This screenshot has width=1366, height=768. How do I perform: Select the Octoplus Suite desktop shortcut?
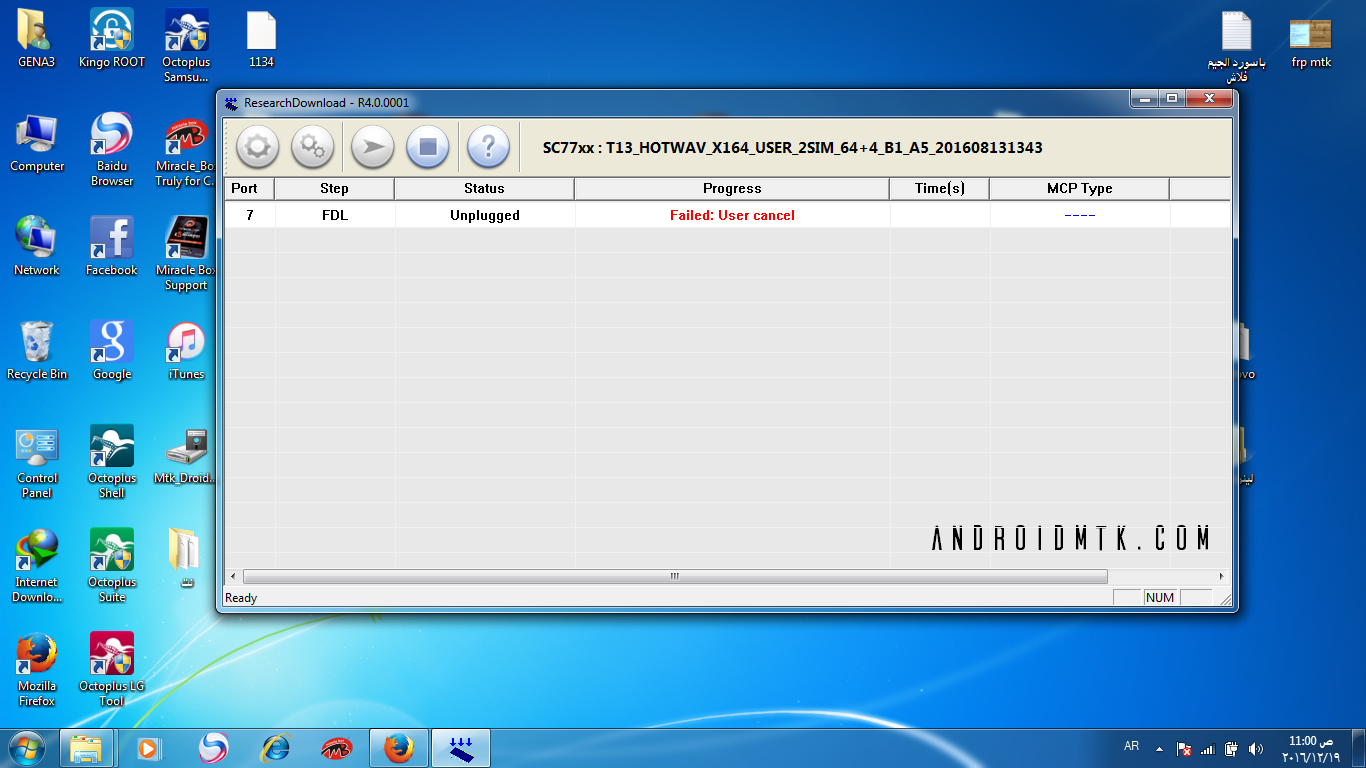click(x=112, y=566)
